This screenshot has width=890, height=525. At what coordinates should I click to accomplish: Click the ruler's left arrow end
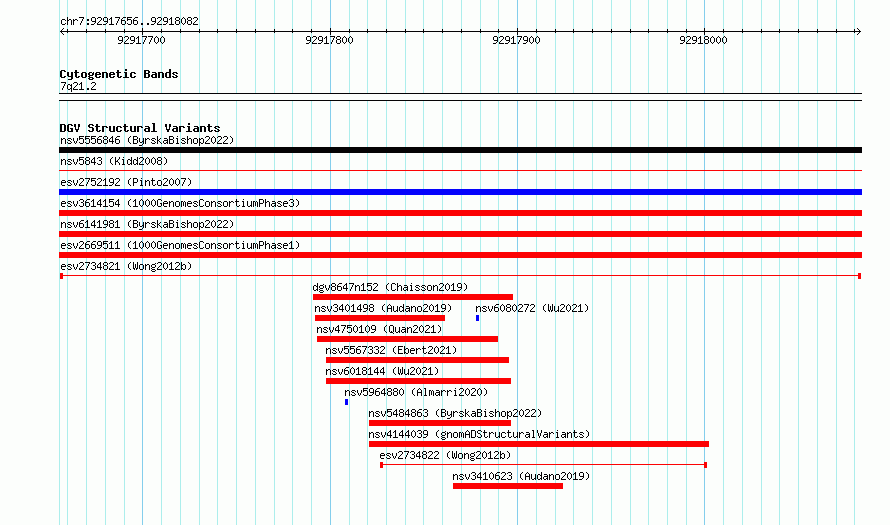(62, 32)
